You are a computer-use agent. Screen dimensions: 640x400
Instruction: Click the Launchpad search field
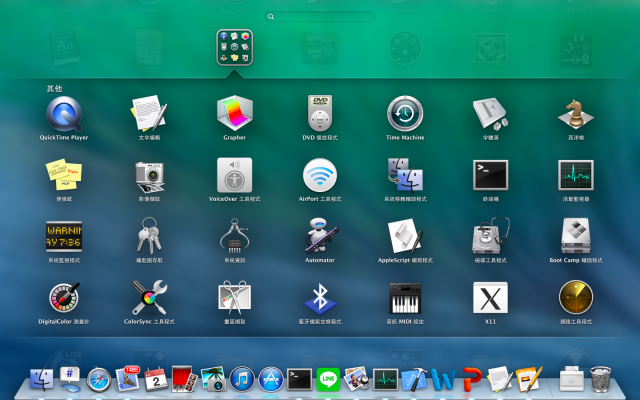pos(320,17)
